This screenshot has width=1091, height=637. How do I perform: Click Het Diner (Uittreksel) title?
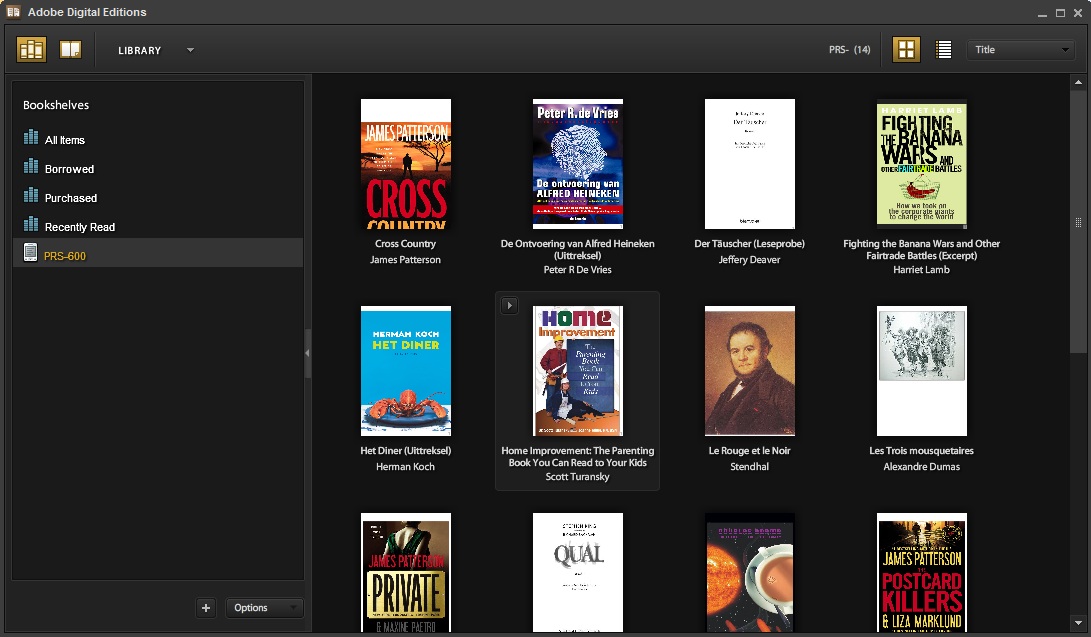pyautogui.click(x=406, y=451)
